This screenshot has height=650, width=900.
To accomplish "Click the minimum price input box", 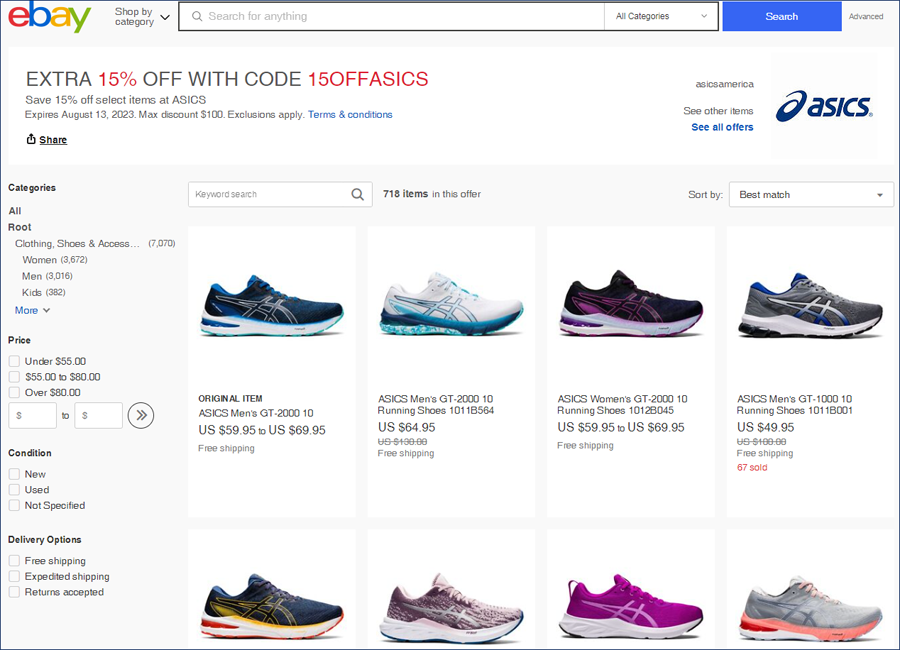I will 33,415.
